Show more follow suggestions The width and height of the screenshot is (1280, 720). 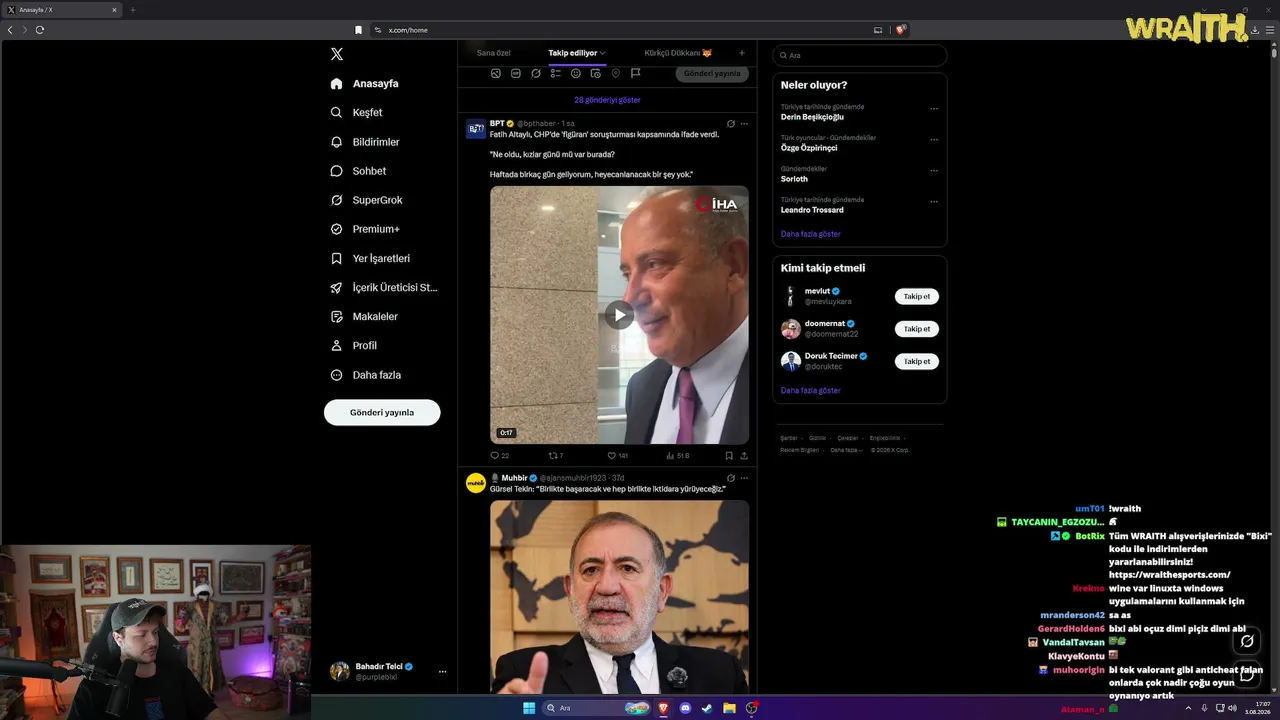811,390
